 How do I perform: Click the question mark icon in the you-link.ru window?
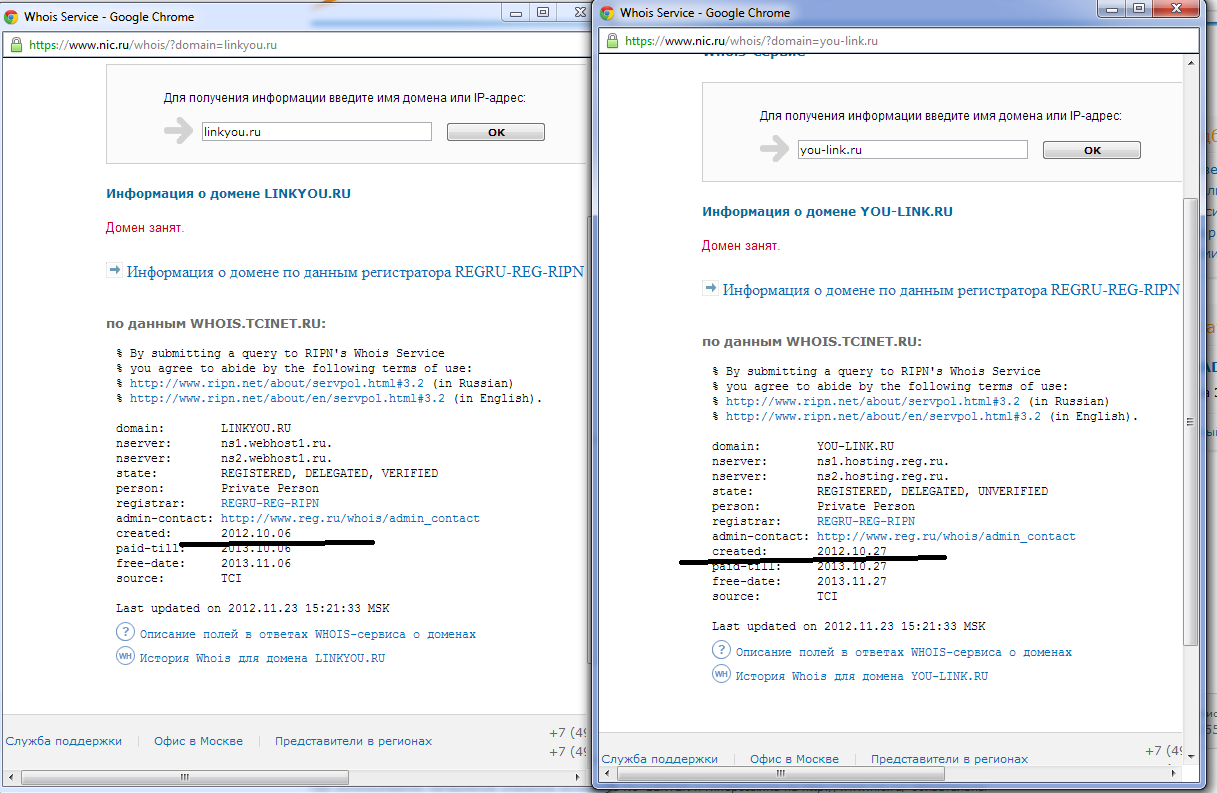[721, 650]
